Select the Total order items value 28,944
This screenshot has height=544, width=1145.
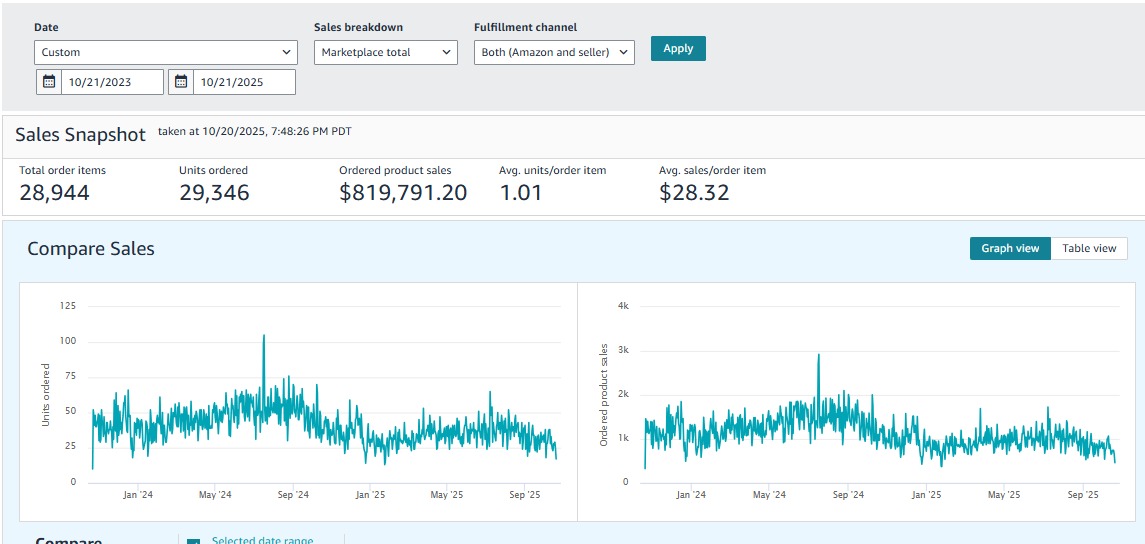[x=54, y=193]
